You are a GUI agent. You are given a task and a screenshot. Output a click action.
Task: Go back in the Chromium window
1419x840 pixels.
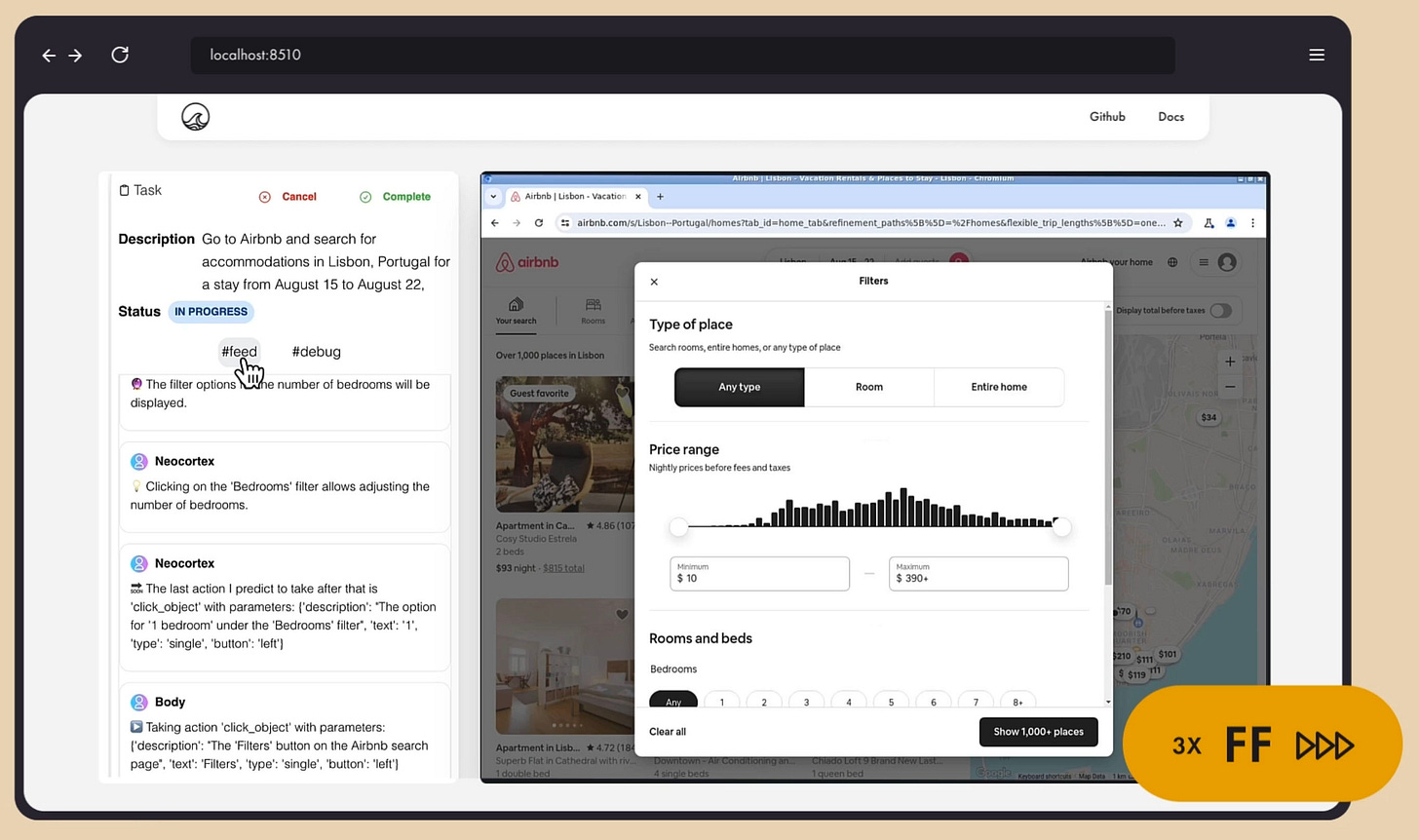[x=495, y=223]
